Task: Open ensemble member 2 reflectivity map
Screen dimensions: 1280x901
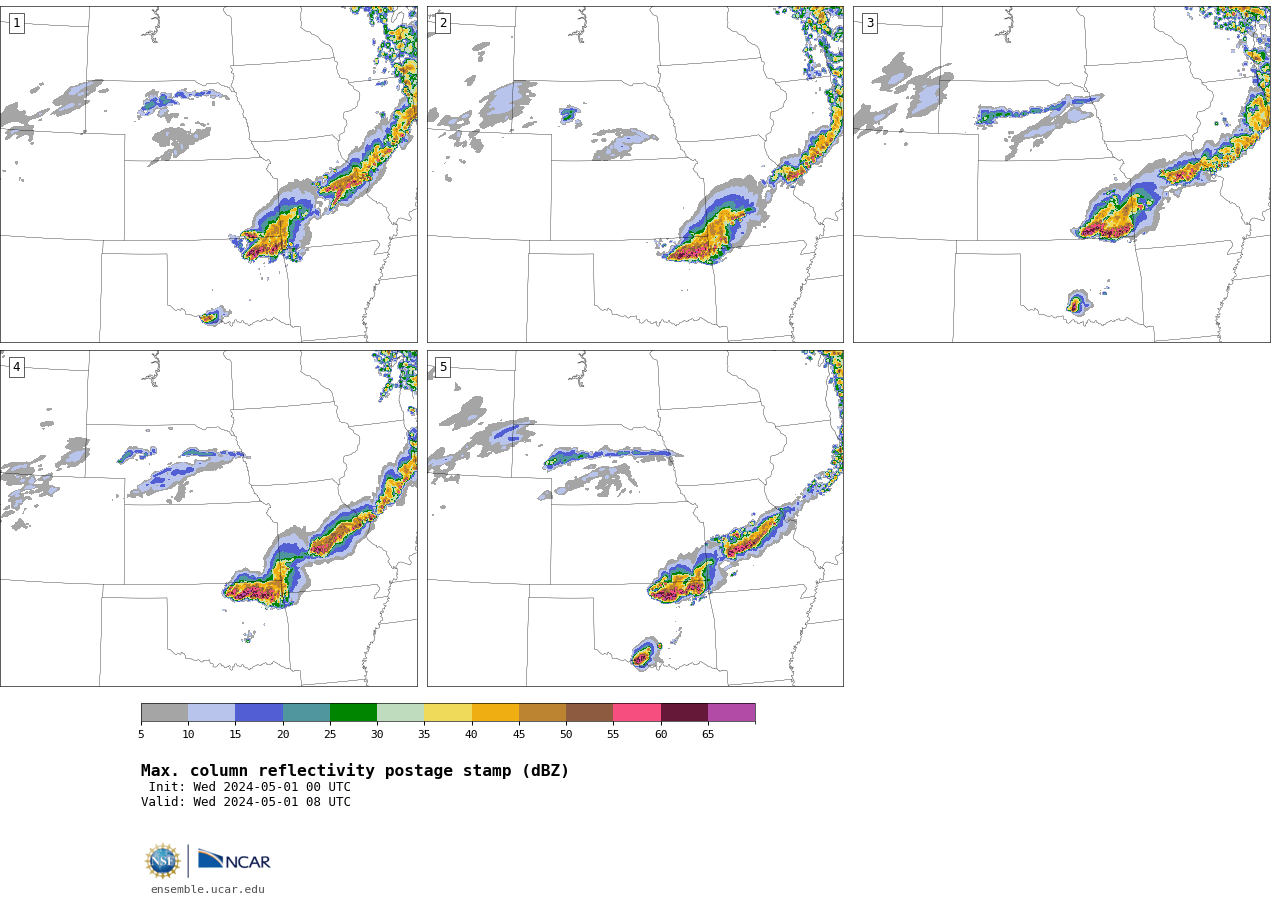Action: click(635, 174)
